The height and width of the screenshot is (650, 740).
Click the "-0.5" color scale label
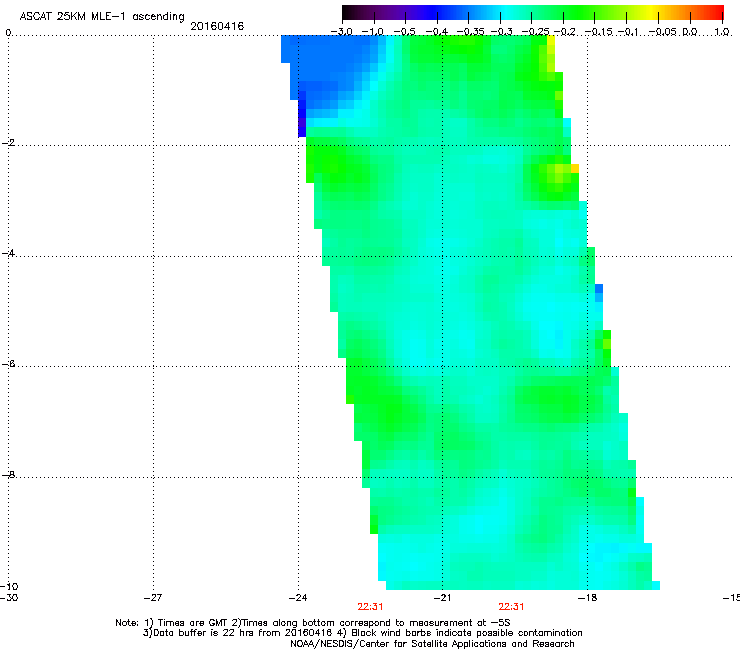pyautogui.click(x=404, y=32)
